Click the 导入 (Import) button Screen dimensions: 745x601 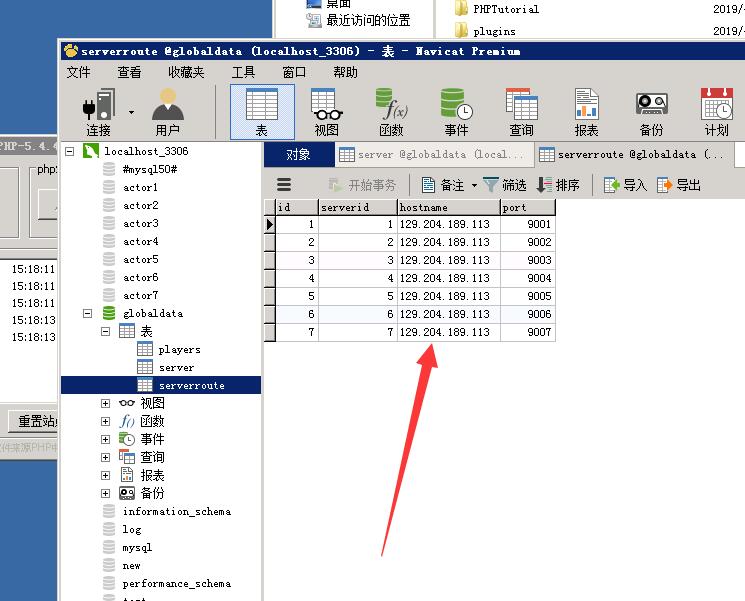(x=625, y=185)
